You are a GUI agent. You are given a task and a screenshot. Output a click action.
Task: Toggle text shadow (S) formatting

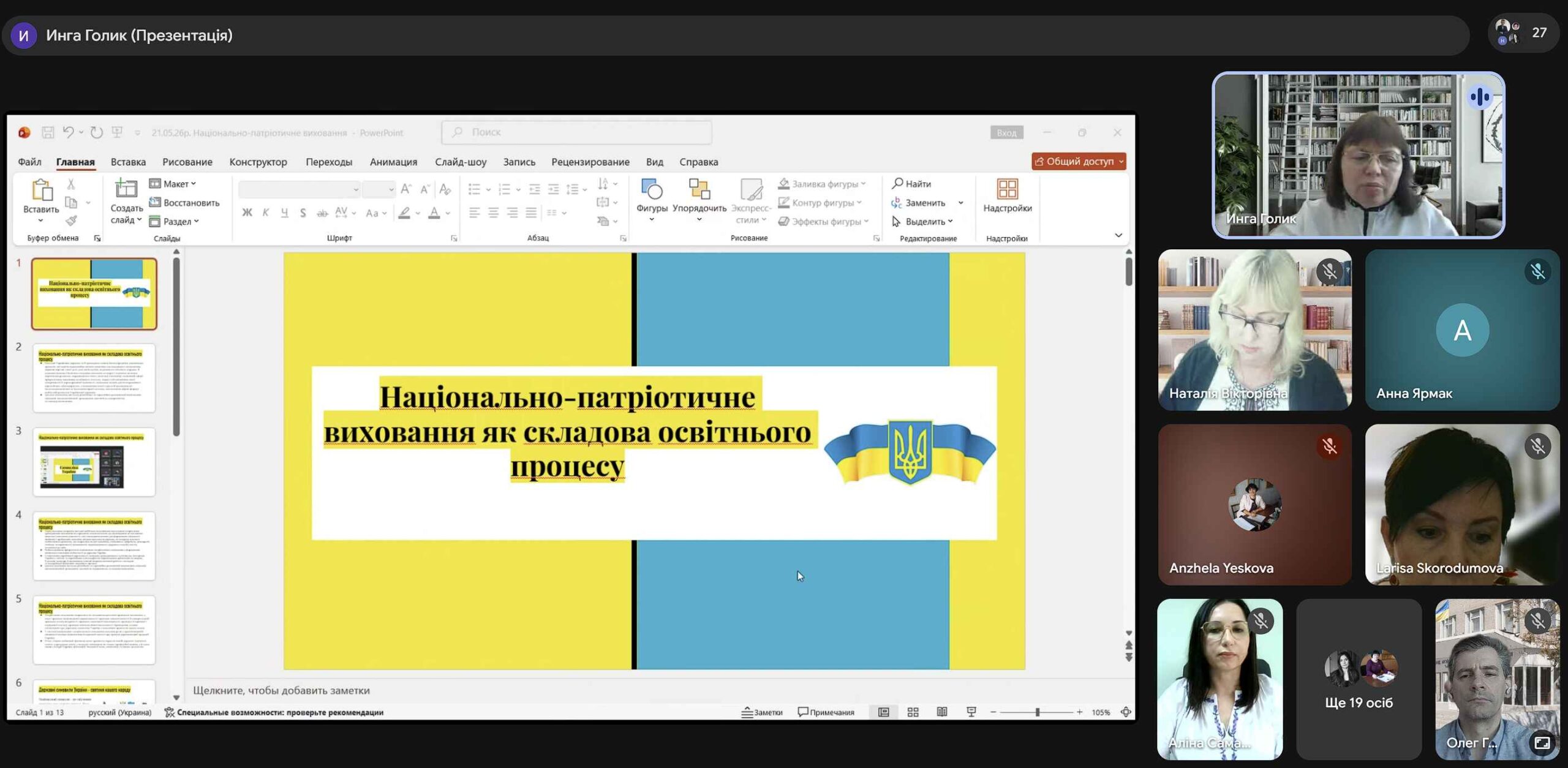303,213
